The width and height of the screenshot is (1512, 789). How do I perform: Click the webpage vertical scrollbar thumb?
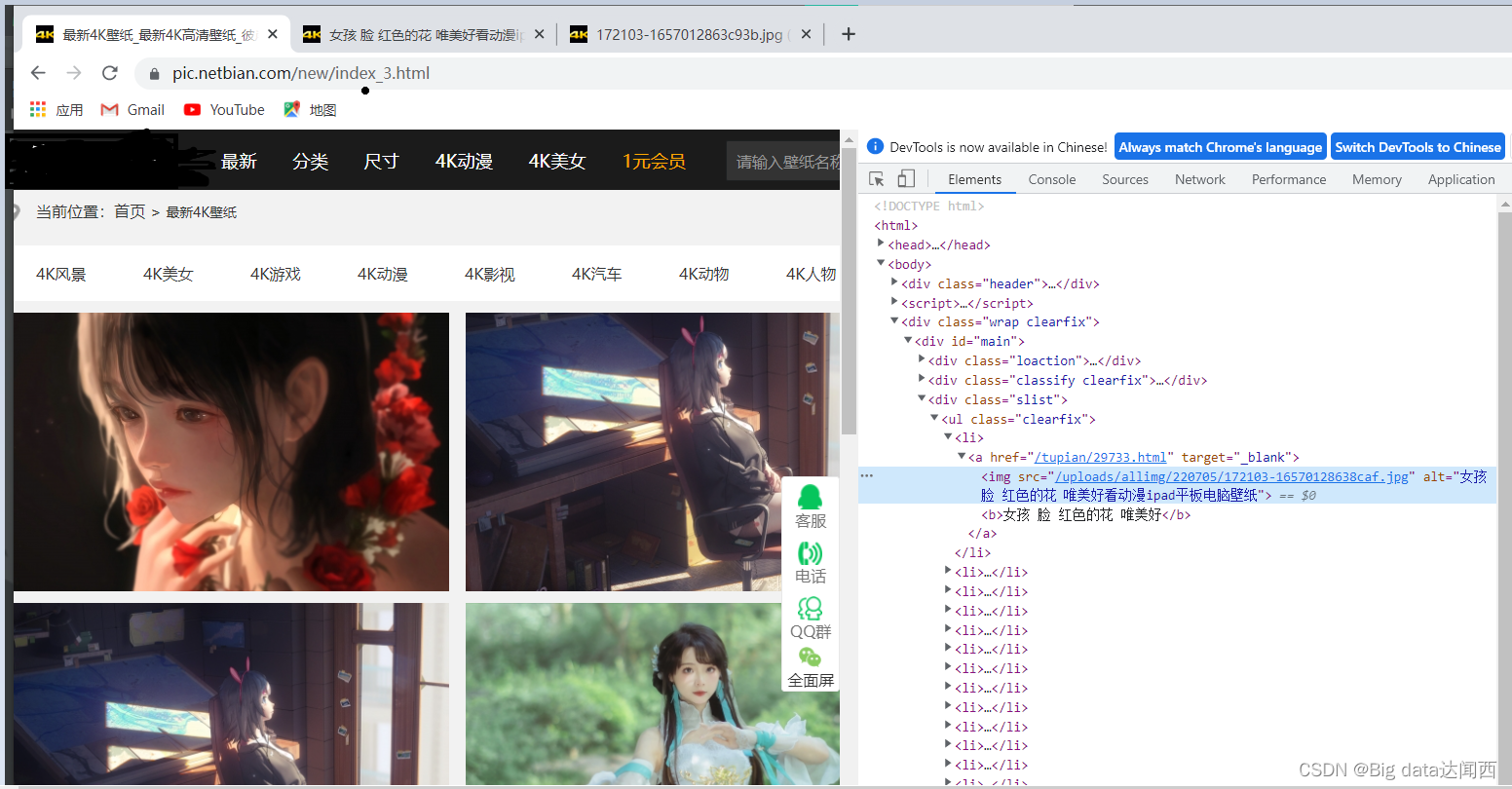[x=849, y=292]
